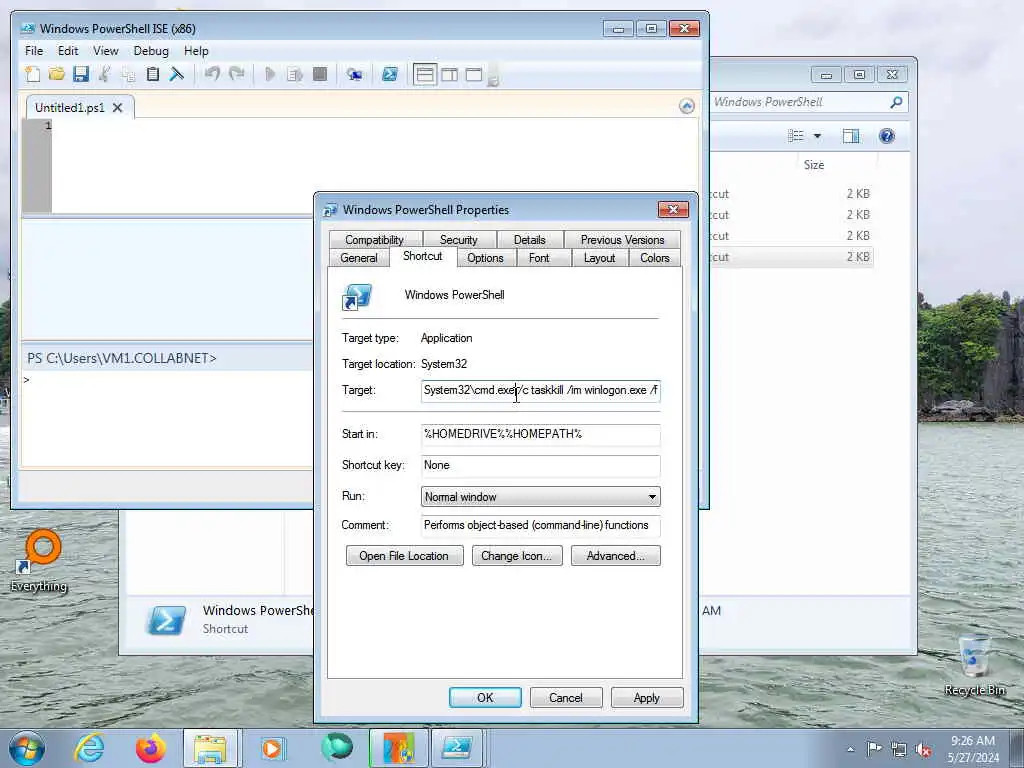The image size is (1024, 768).
Task: Open Windows Explorer from the taskbar
Action: [212, 748]
